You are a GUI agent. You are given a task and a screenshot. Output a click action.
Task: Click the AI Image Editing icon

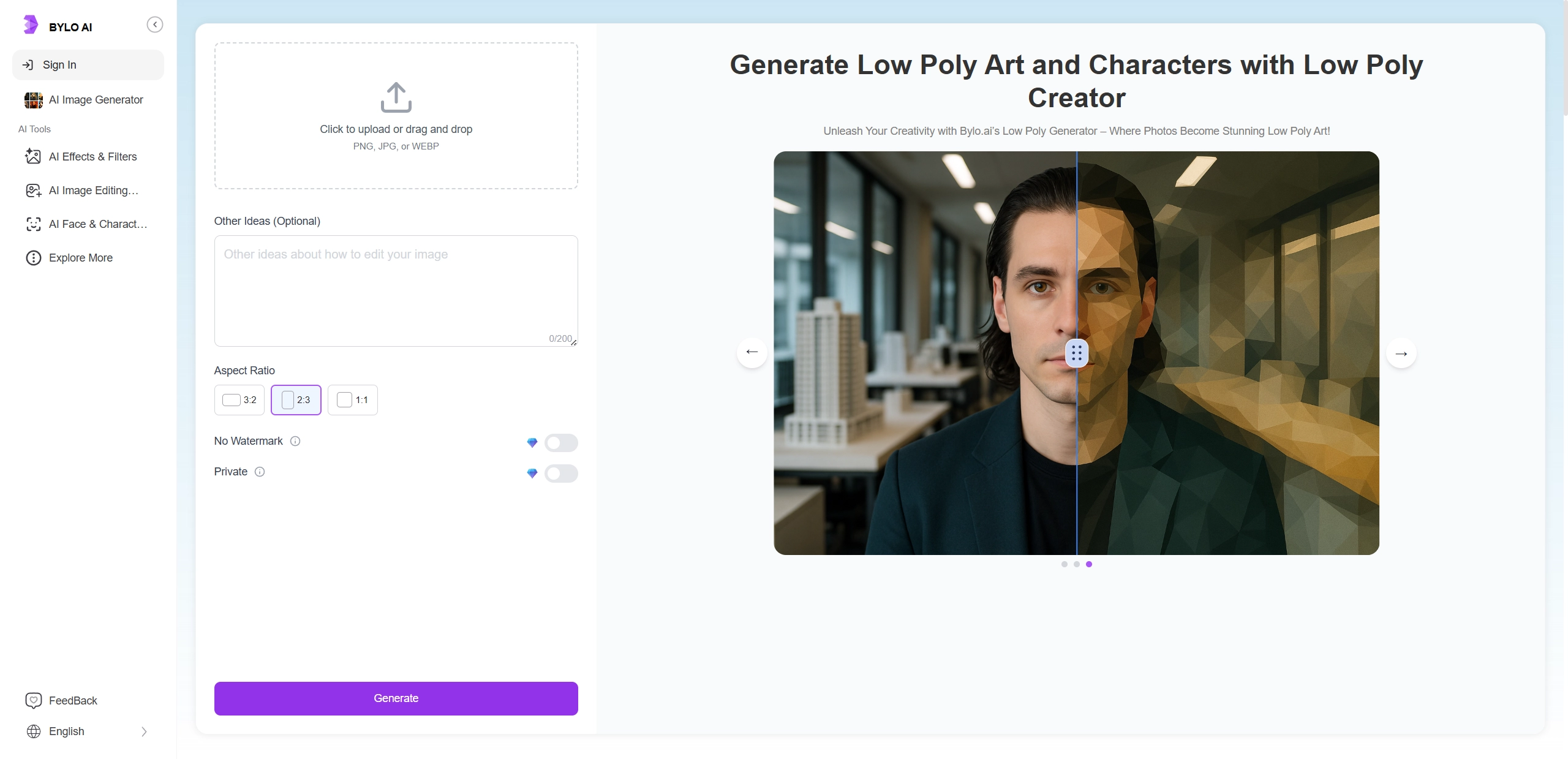[33, 191]
